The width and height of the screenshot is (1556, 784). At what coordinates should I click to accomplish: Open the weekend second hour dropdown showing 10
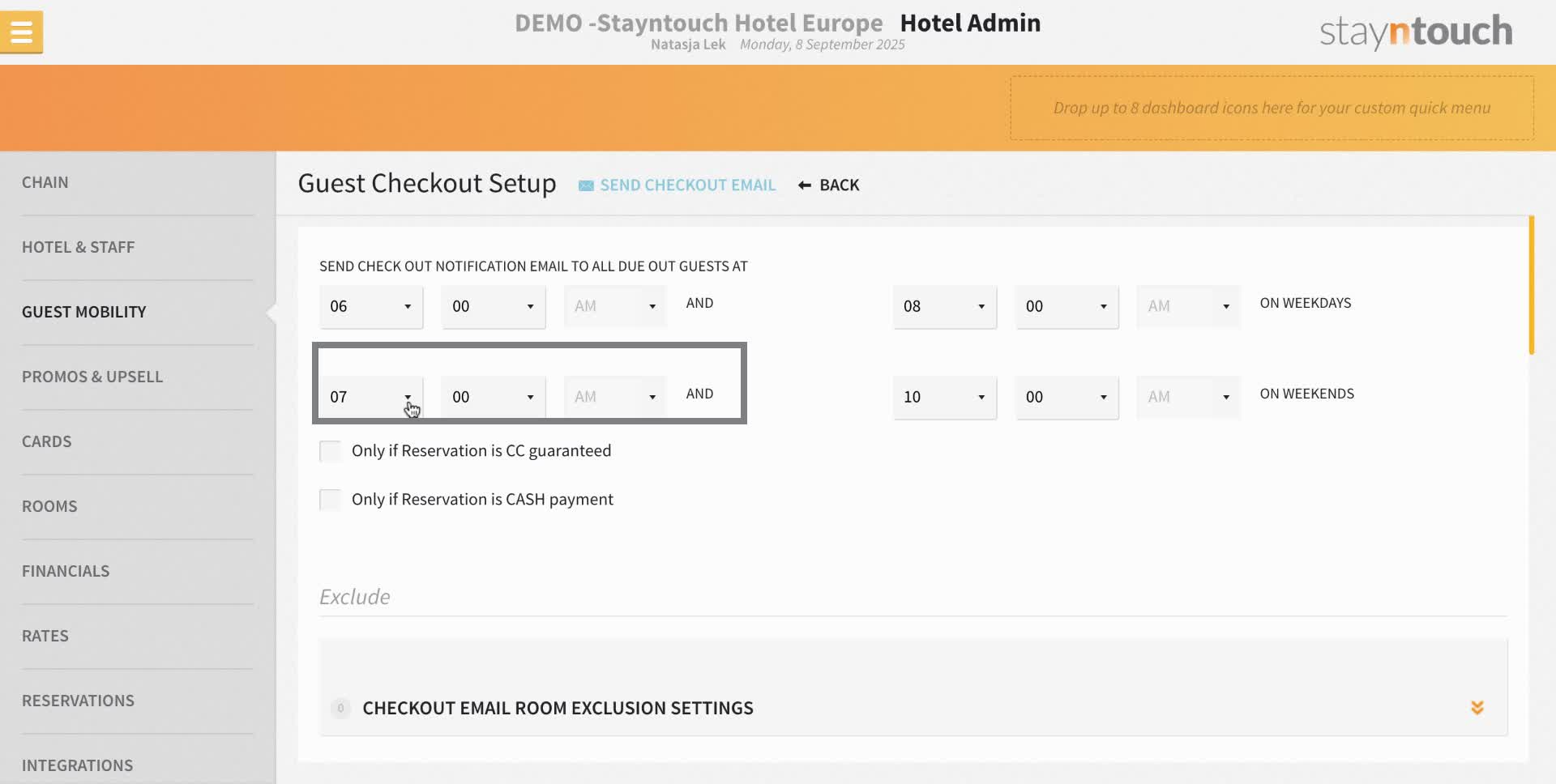944,397
